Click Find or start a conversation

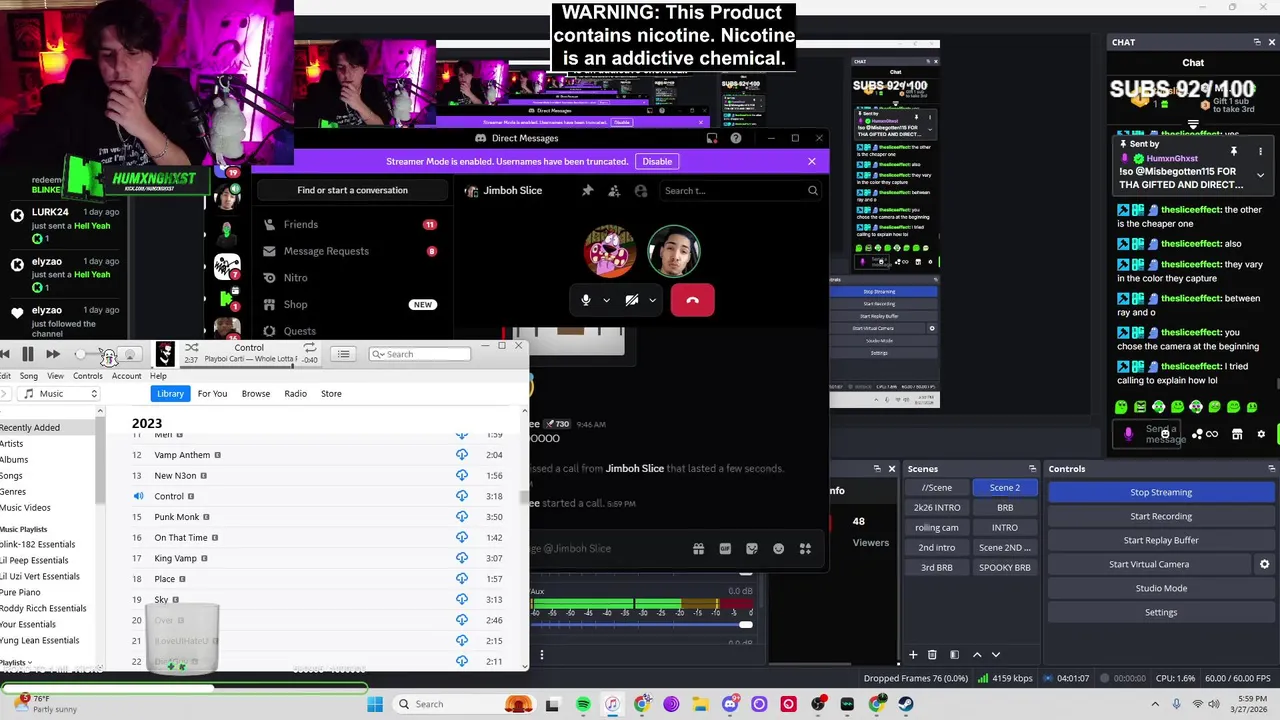pyautogui.click(x=352, y=190)
